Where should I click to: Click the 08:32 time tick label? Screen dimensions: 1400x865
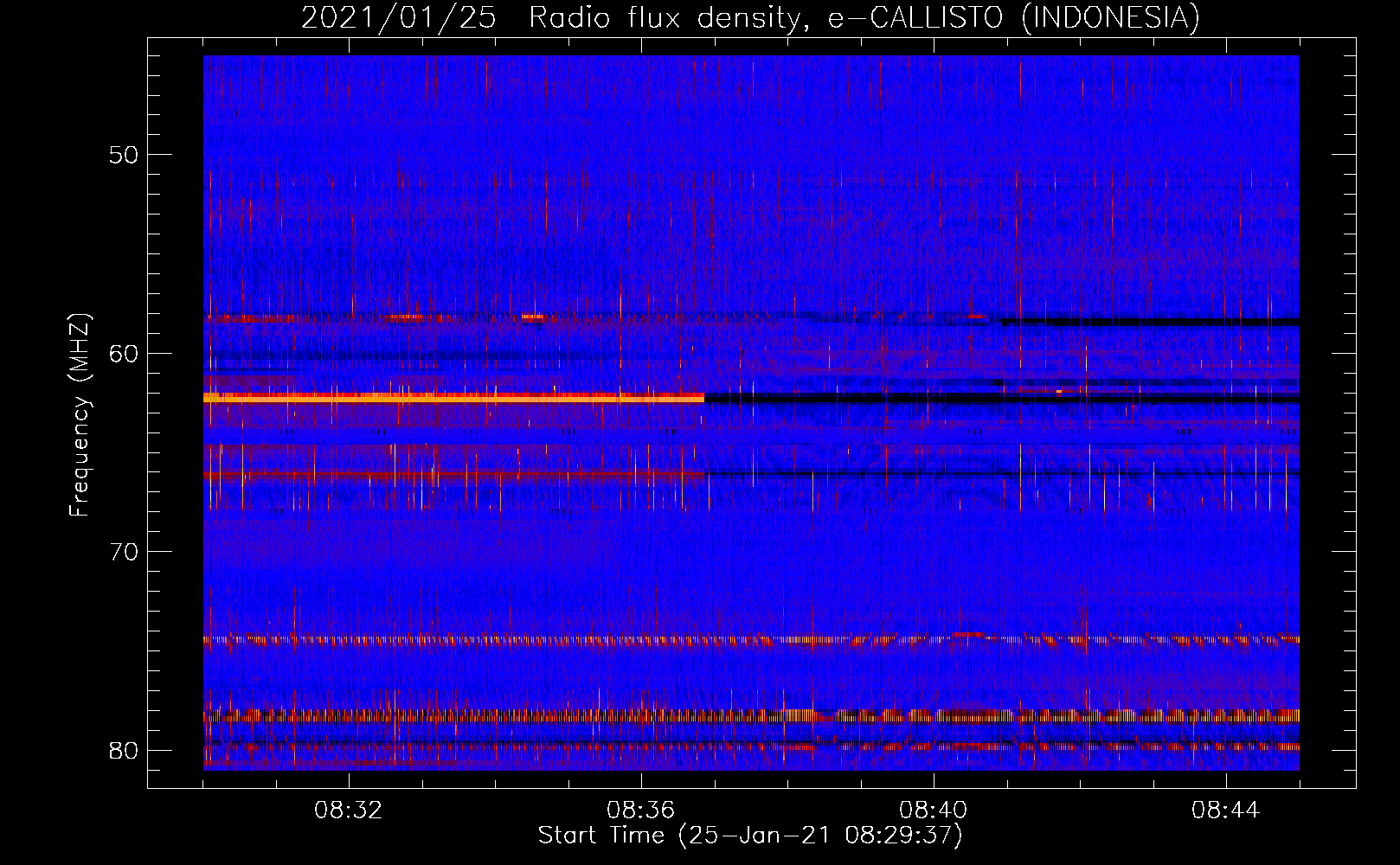[x=349, y=811]
